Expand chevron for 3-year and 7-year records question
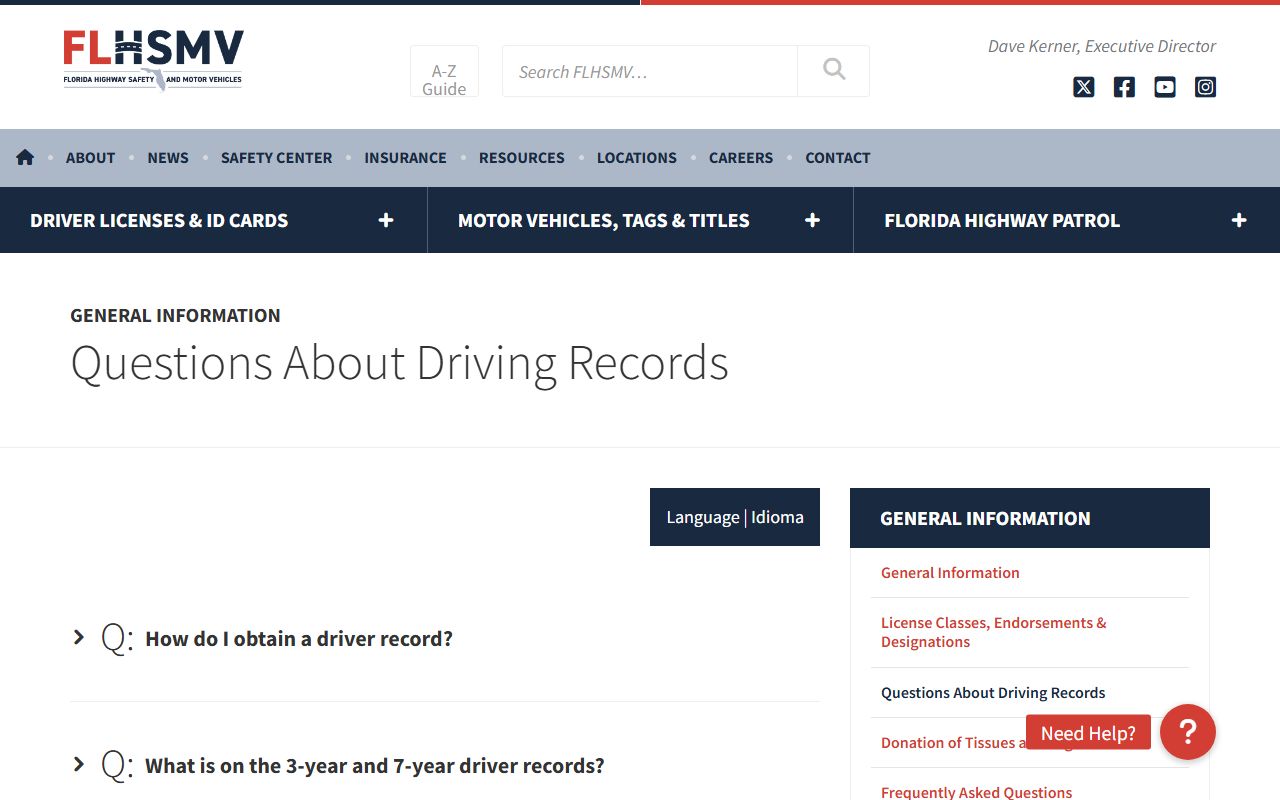 point(79,764)
